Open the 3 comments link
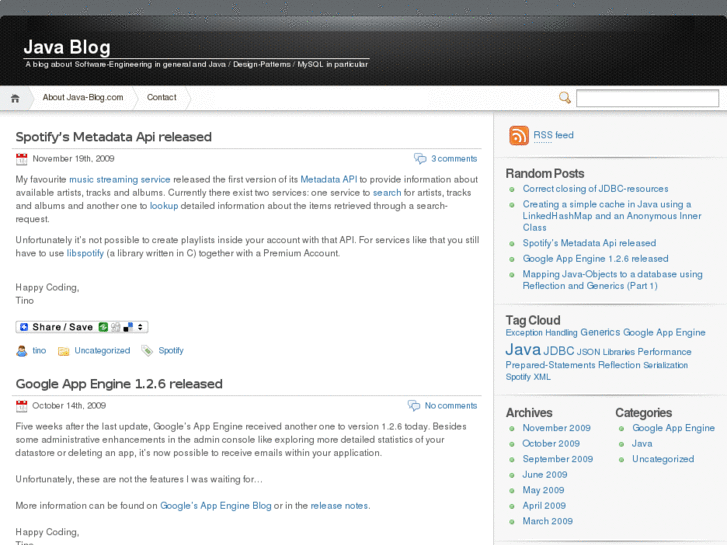 coord(454,159)
